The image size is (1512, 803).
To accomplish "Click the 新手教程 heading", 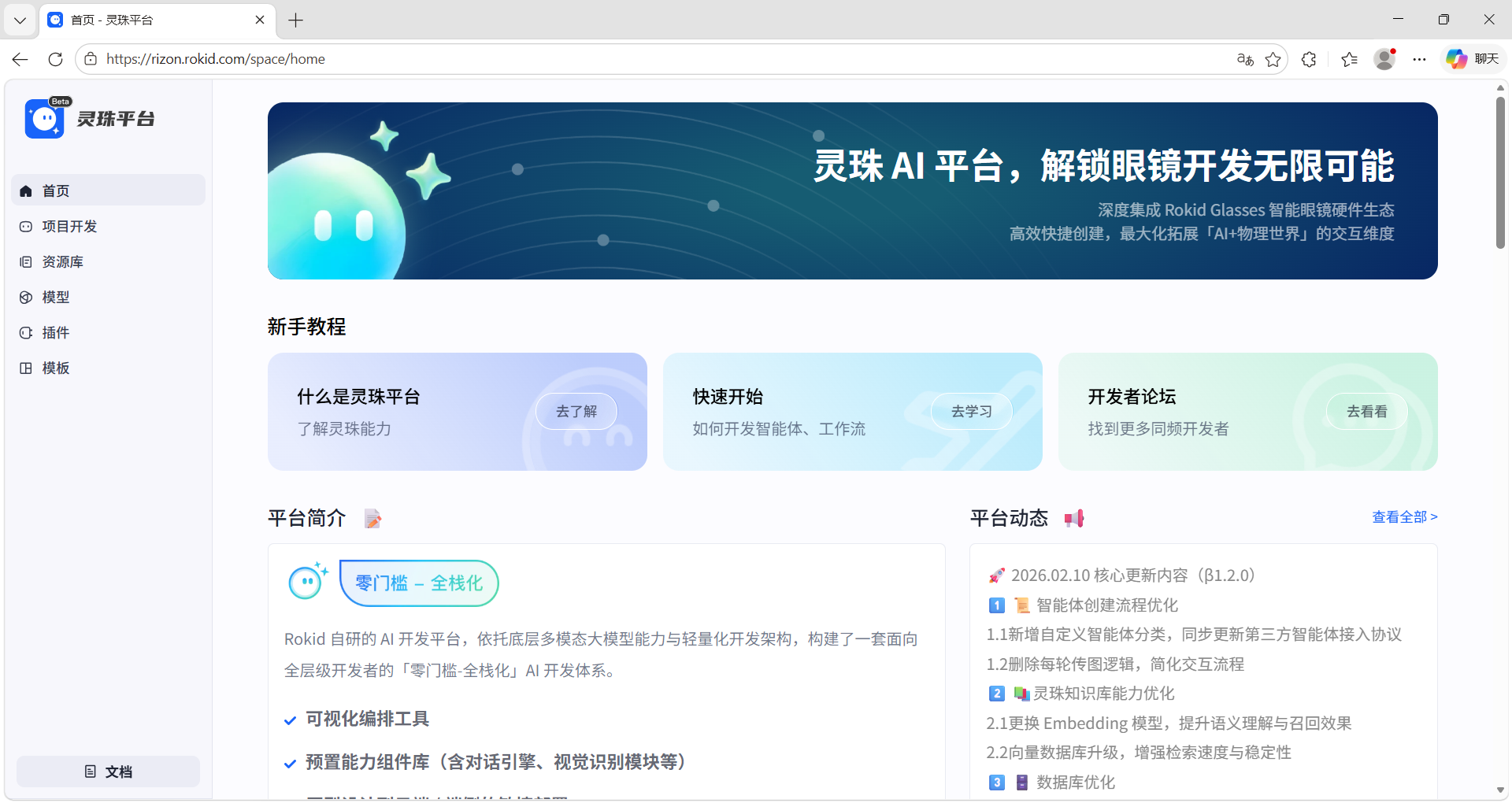I will pyautogui.click(x=306, y=327).
